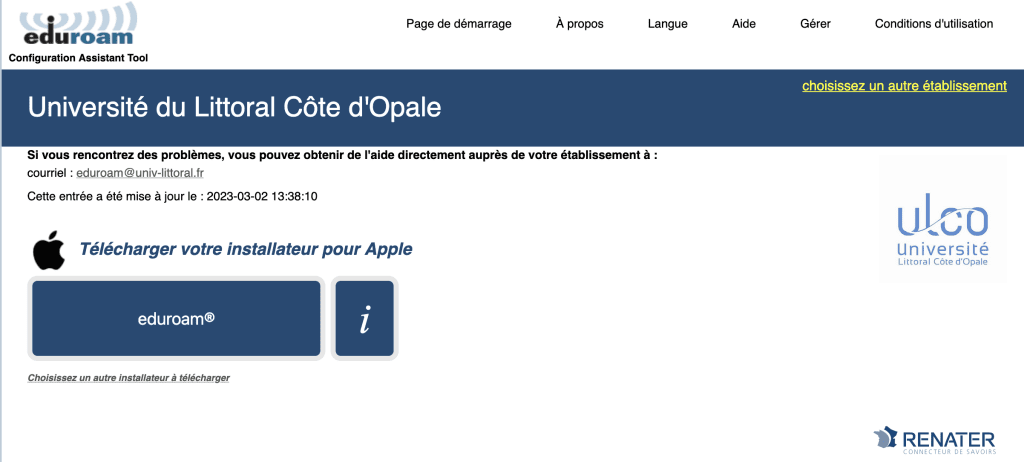Open the Langue menu
Viewport: 1024px width, 462px height.
(667, 24)
